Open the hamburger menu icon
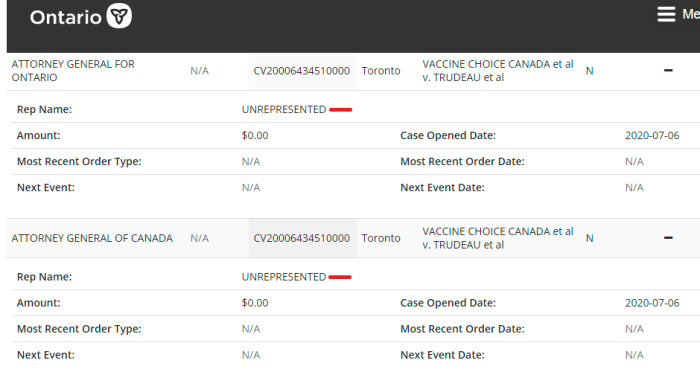This screenshot has height=372, width=700. 666,14
